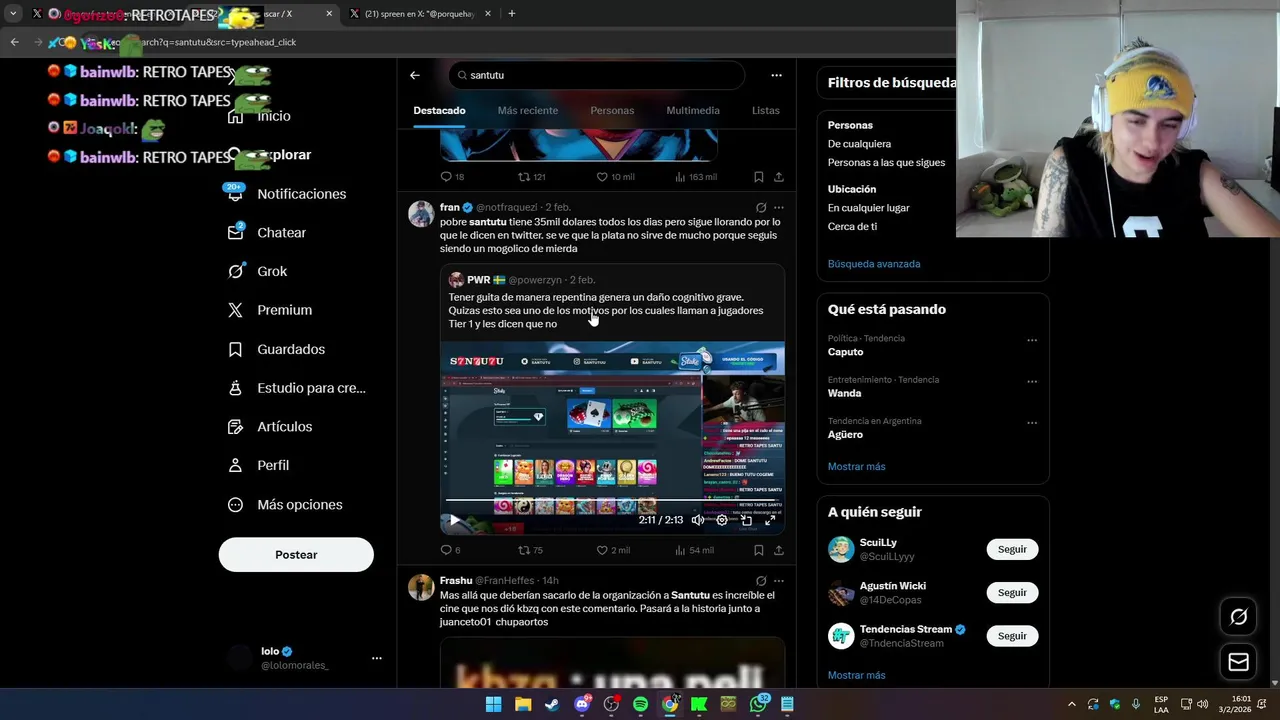Open more options for Agüero trend
This screenshot has width=1280, height=720.
coord(1032,423)
